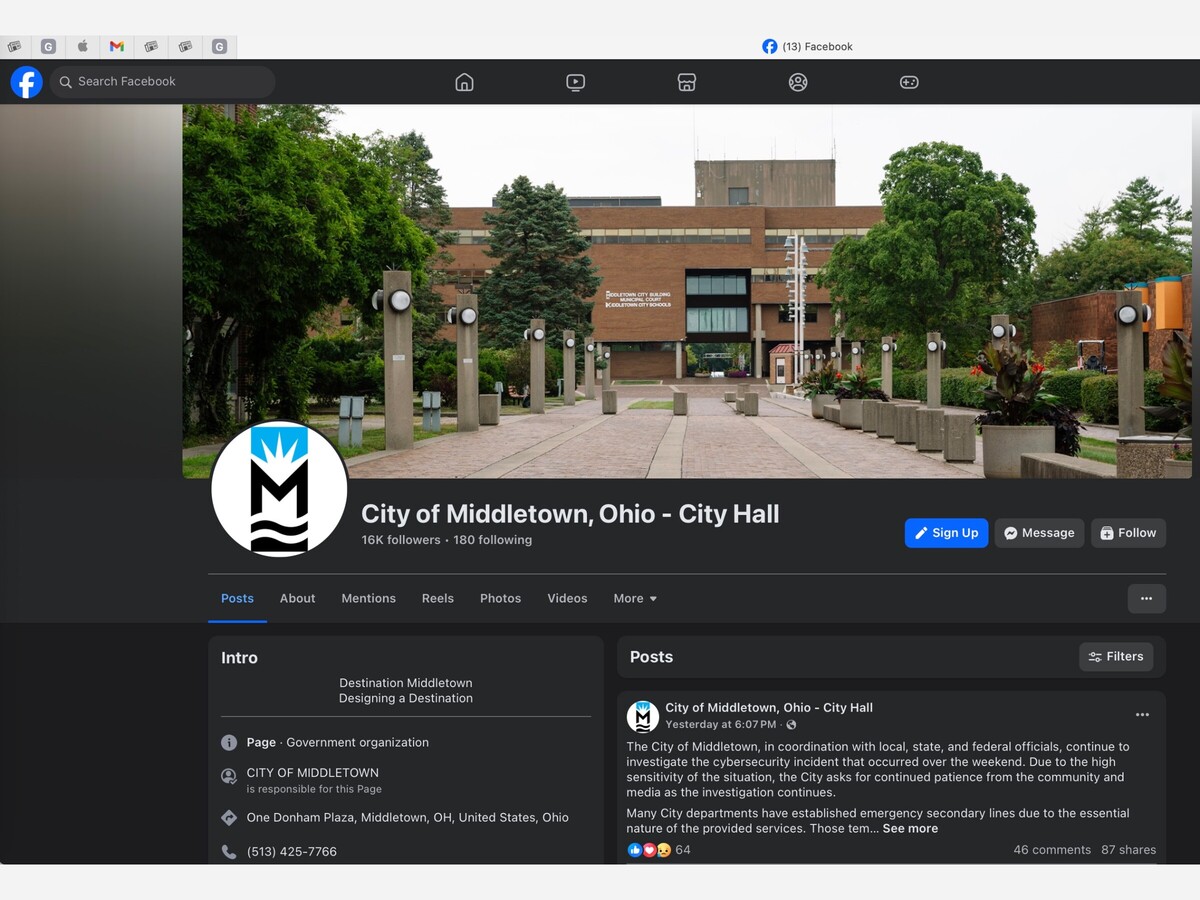
Task: Click the "16K followers" link
Action: tap(401, 540)
